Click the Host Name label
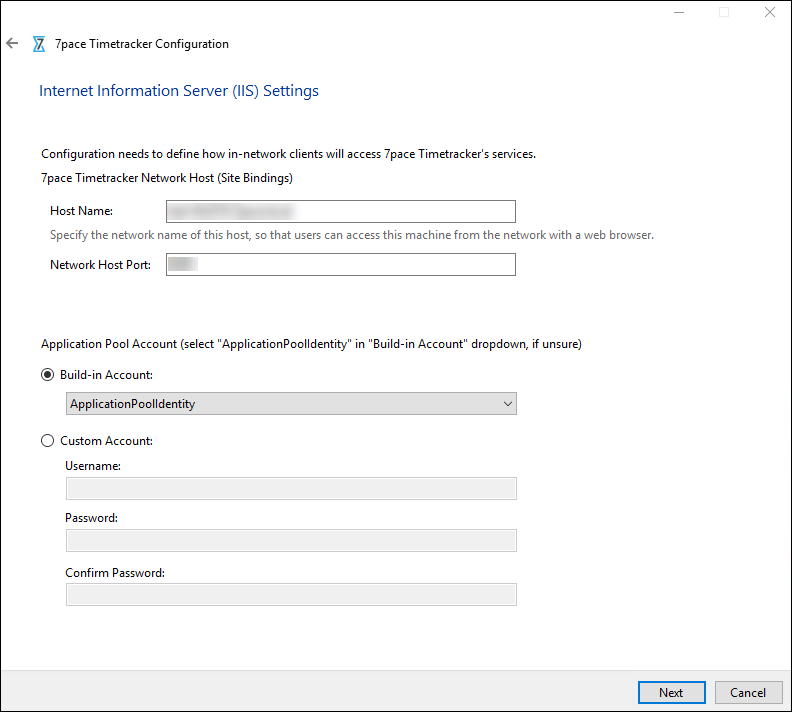 tap(81, 211)
